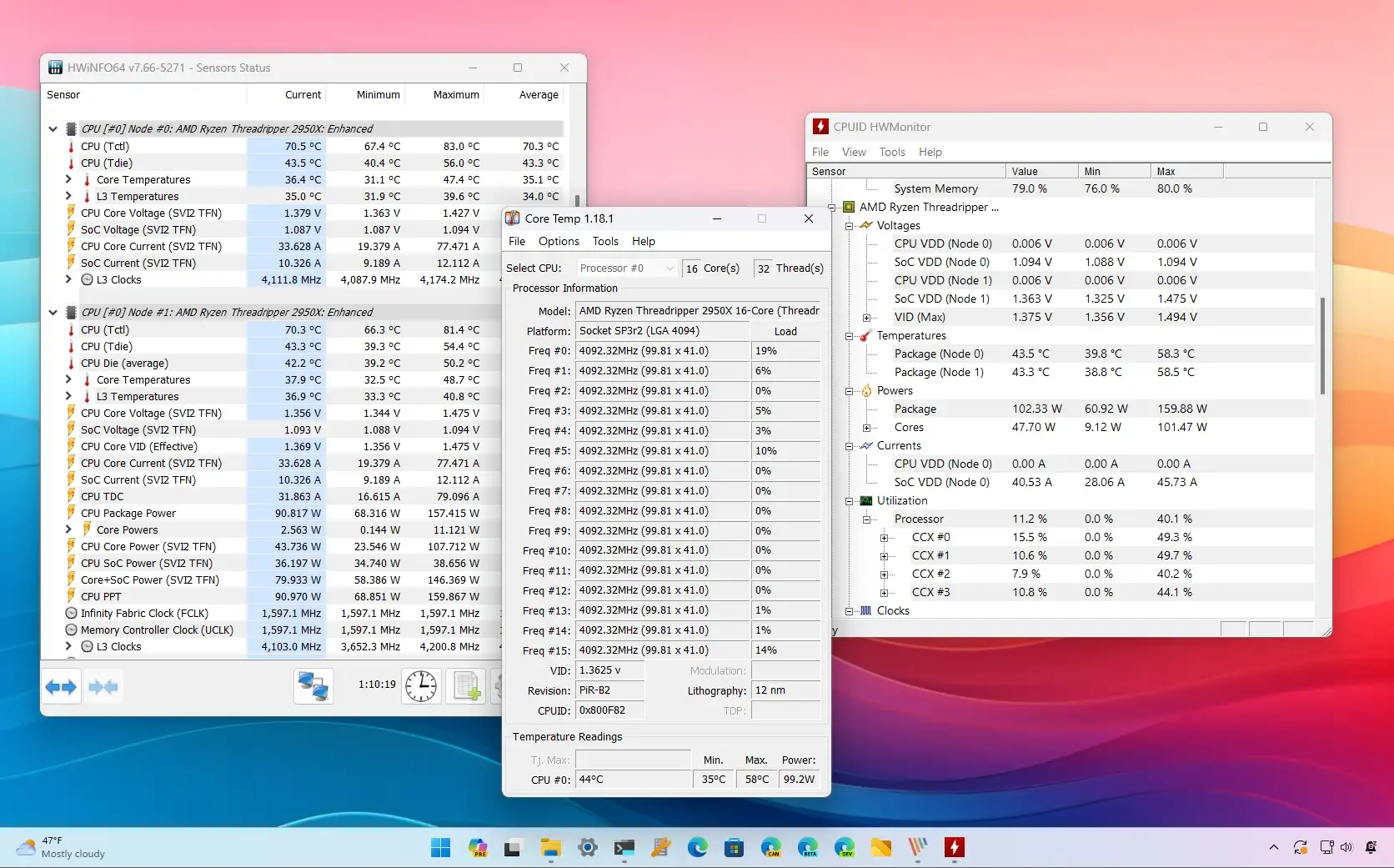The image size is (1394, 868).
Task: Click CPUID HWMonitor title bar icon
Action: 820,127
